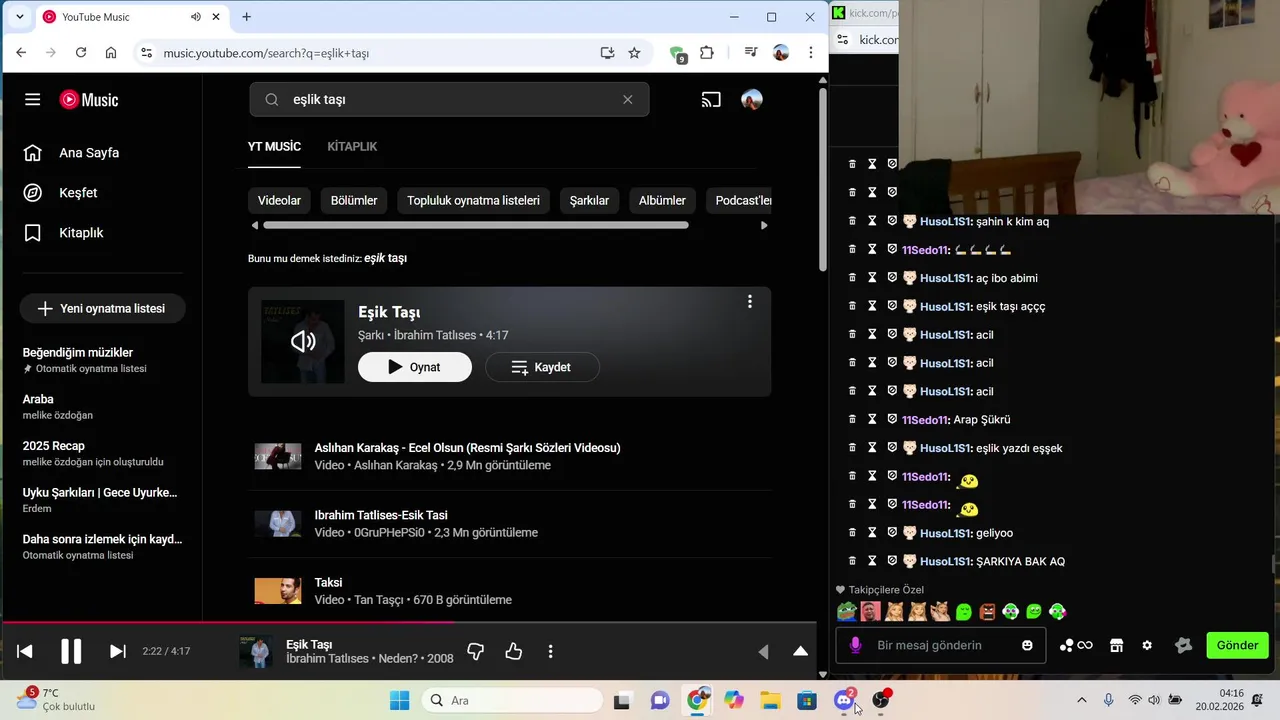Open the three-dot menu on Eşik Taşı card
This screenshot has width=1280, height=720.
750,302
